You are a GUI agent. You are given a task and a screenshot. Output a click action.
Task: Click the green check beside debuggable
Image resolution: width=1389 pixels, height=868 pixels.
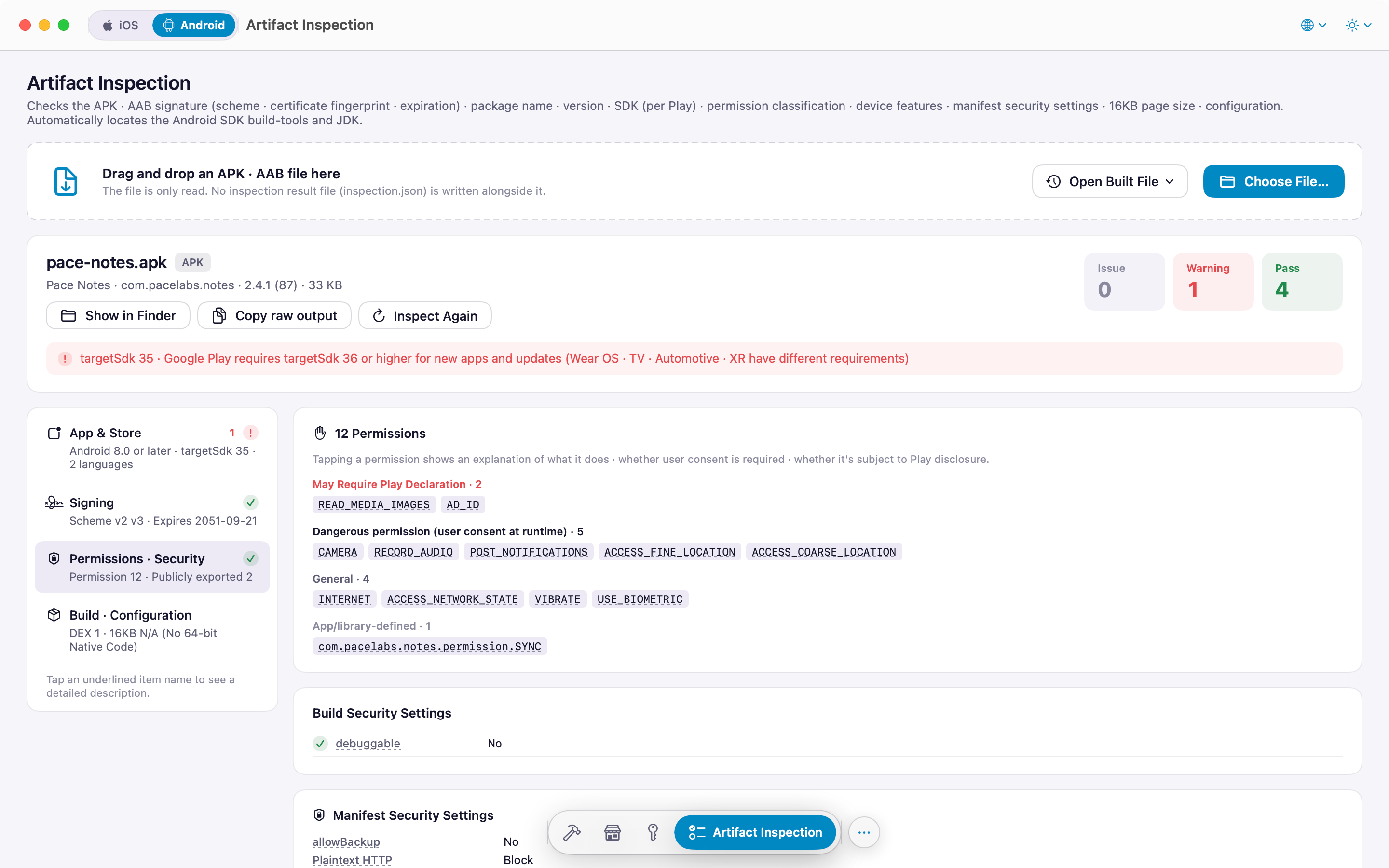pyautogui.click(x=320, y=744)
